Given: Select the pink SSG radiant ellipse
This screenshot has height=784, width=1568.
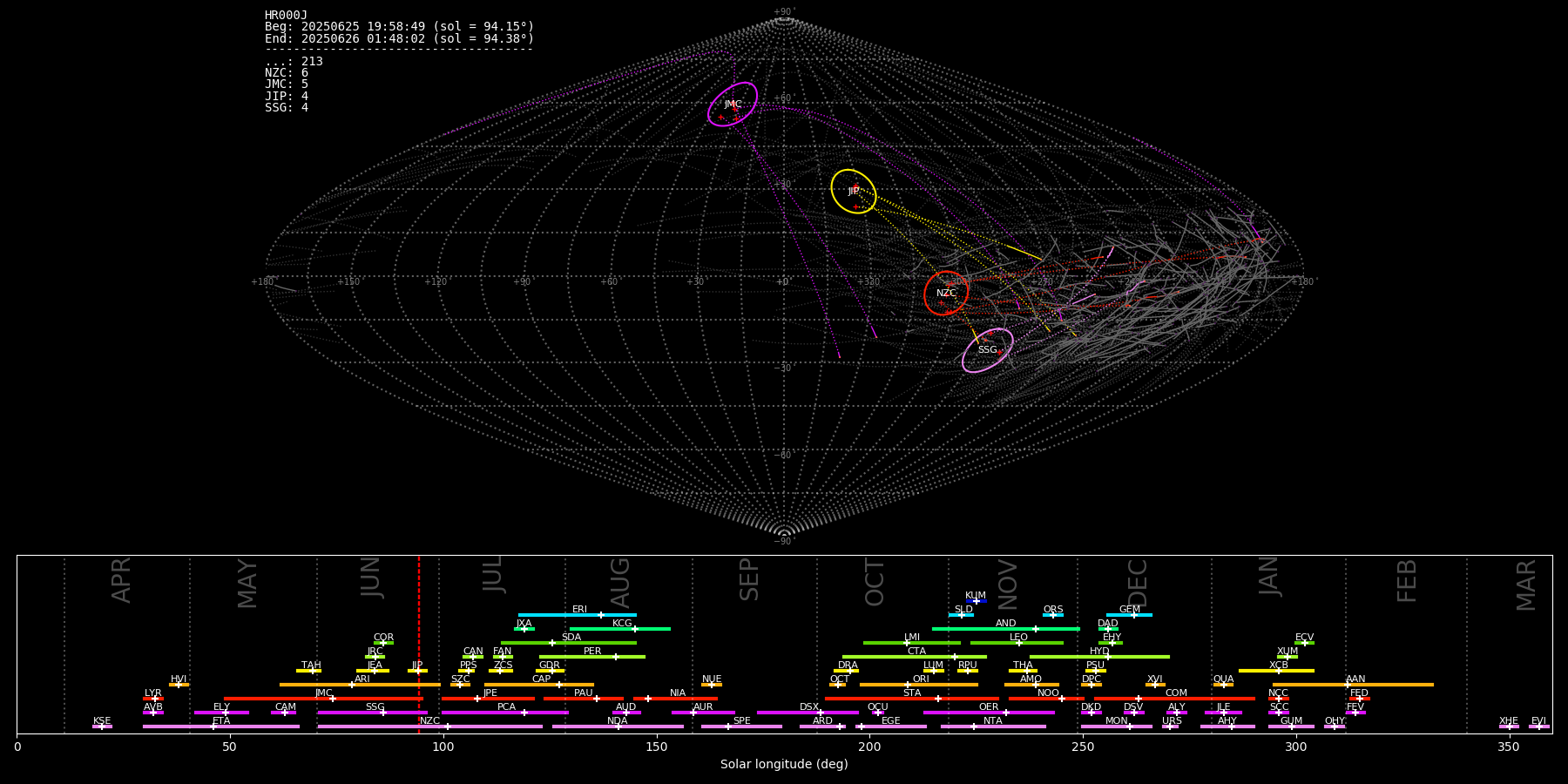Looking at the screenshot, I should 988,350.
